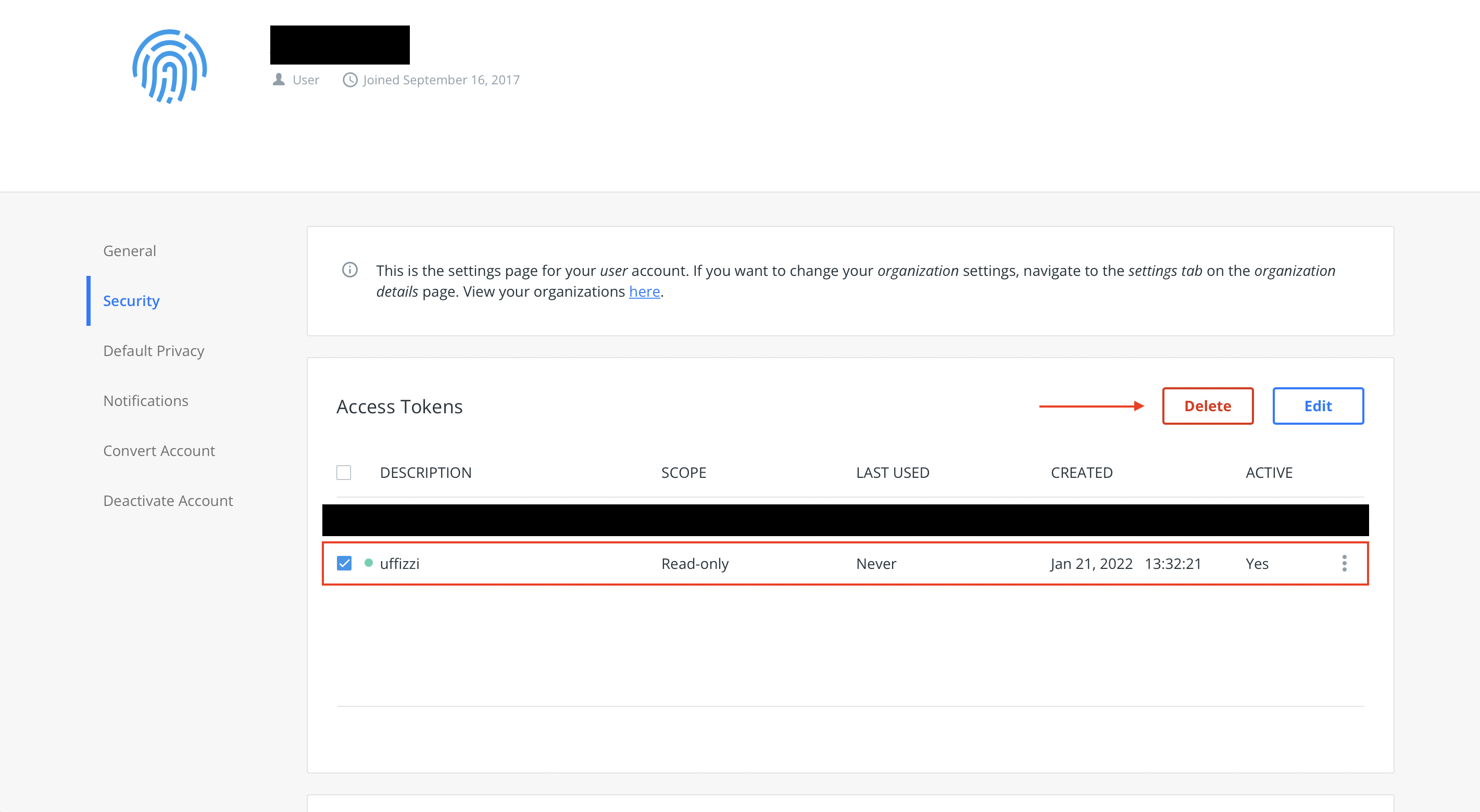This screenshot has width=1480, height=812.
Task: Follow the 'here' organizations link
Action: pyautogui.click(x=644, y=291)
